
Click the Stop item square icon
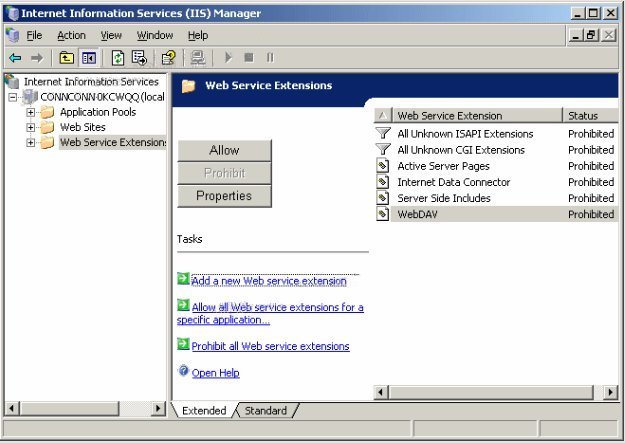[249, 58]
